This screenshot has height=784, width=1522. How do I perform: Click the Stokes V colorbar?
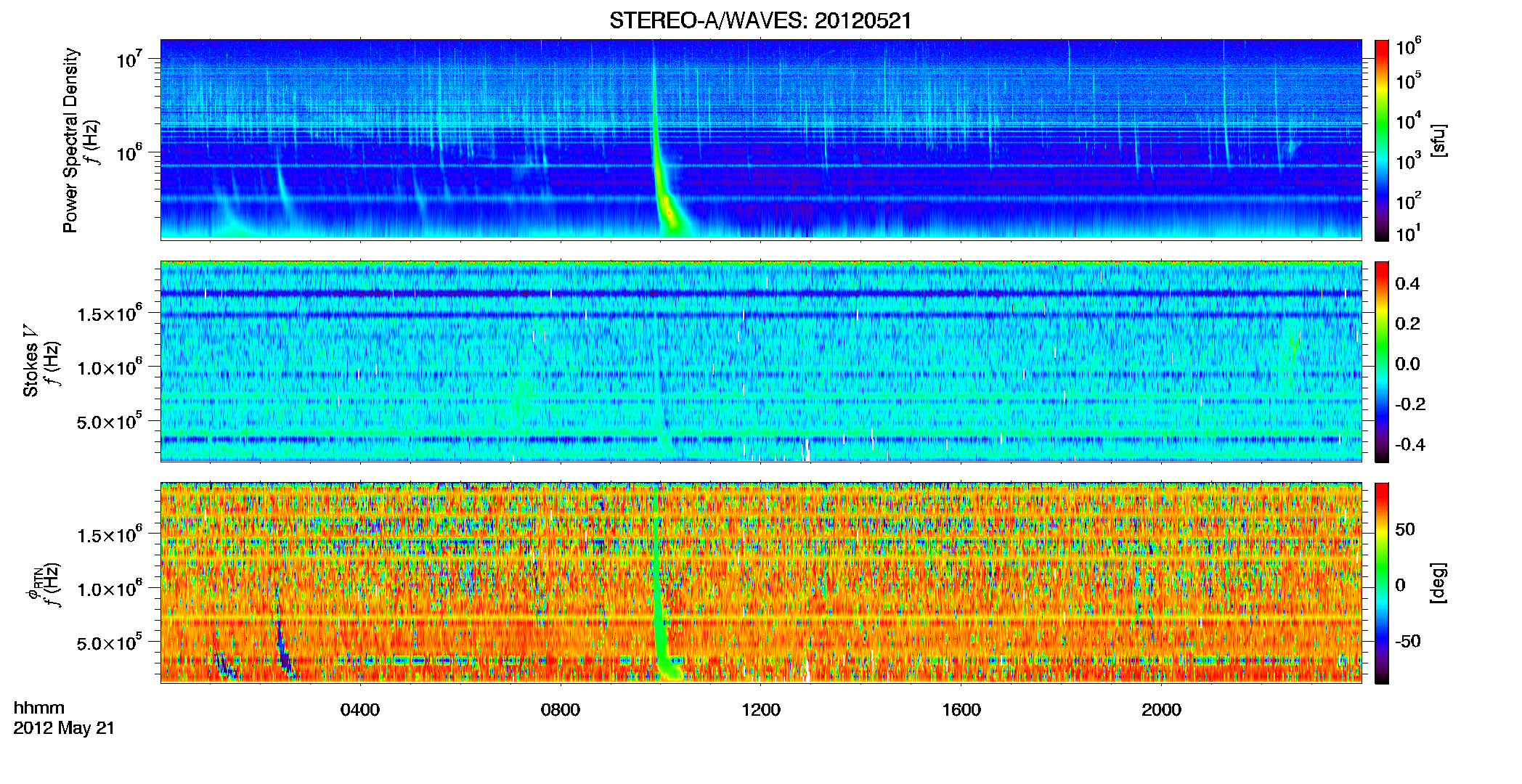click(x=1382, y=362)
